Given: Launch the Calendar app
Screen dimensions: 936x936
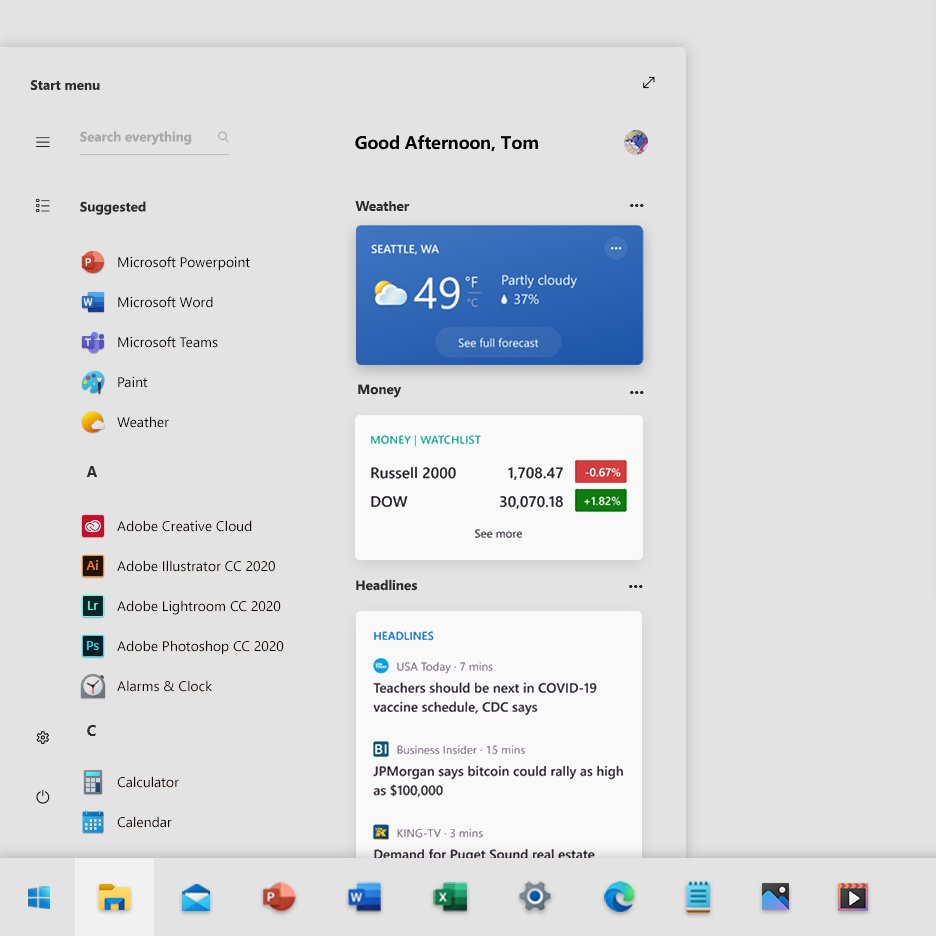Looking at the screenshot, I should pyautogui.click(x=126, y=822).
